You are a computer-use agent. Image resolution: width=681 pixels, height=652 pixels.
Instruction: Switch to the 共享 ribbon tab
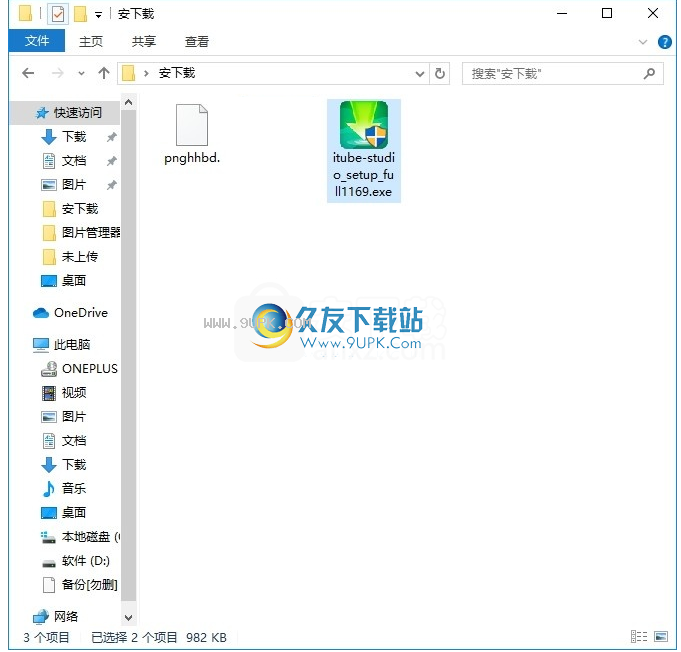click(x=144, y=42)
